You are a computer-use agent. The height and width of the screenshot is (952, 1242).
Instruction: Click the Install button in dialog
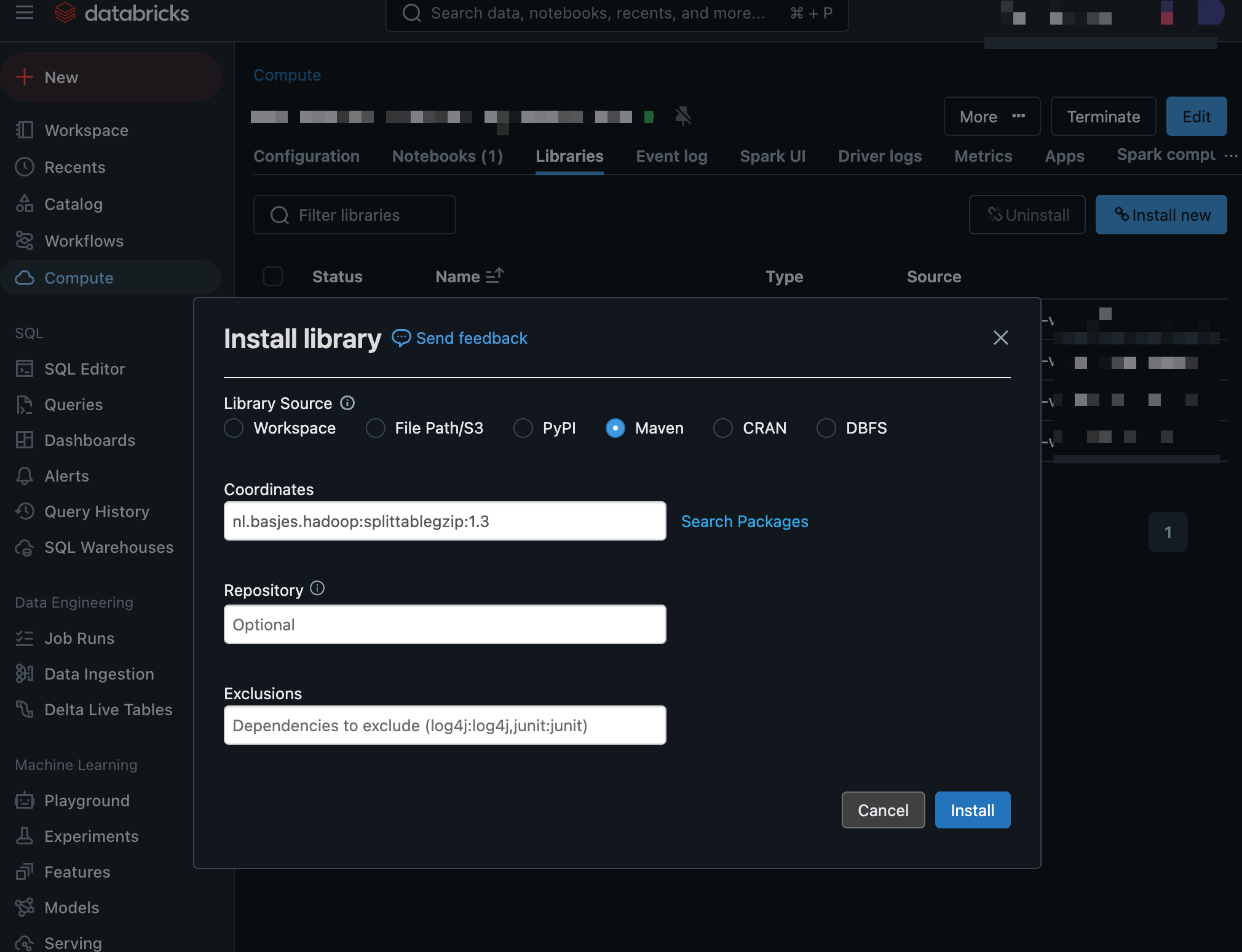(x=973, y=810)
